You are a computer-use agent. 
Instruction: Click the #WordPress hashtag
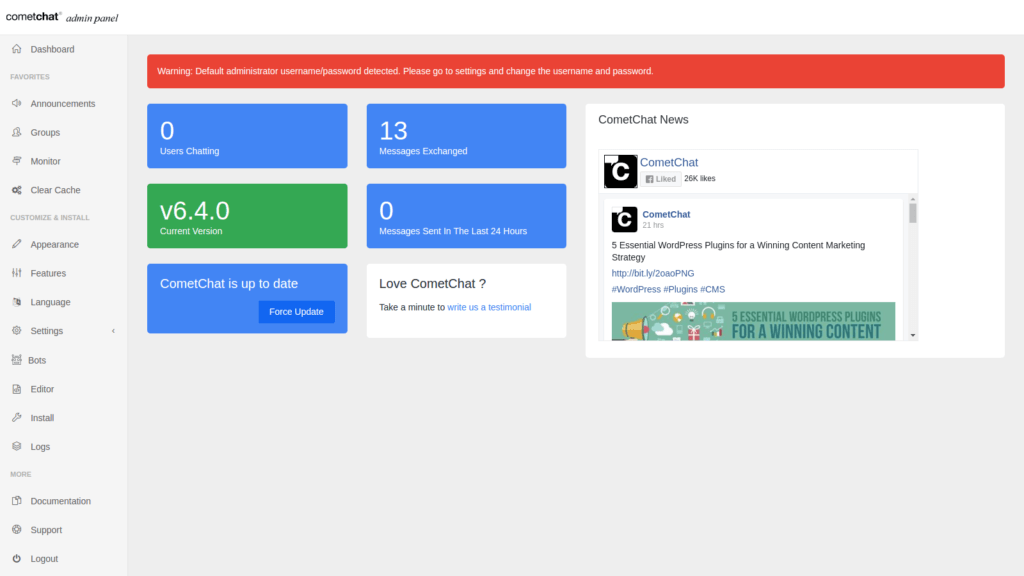click(x=636, y=289)
